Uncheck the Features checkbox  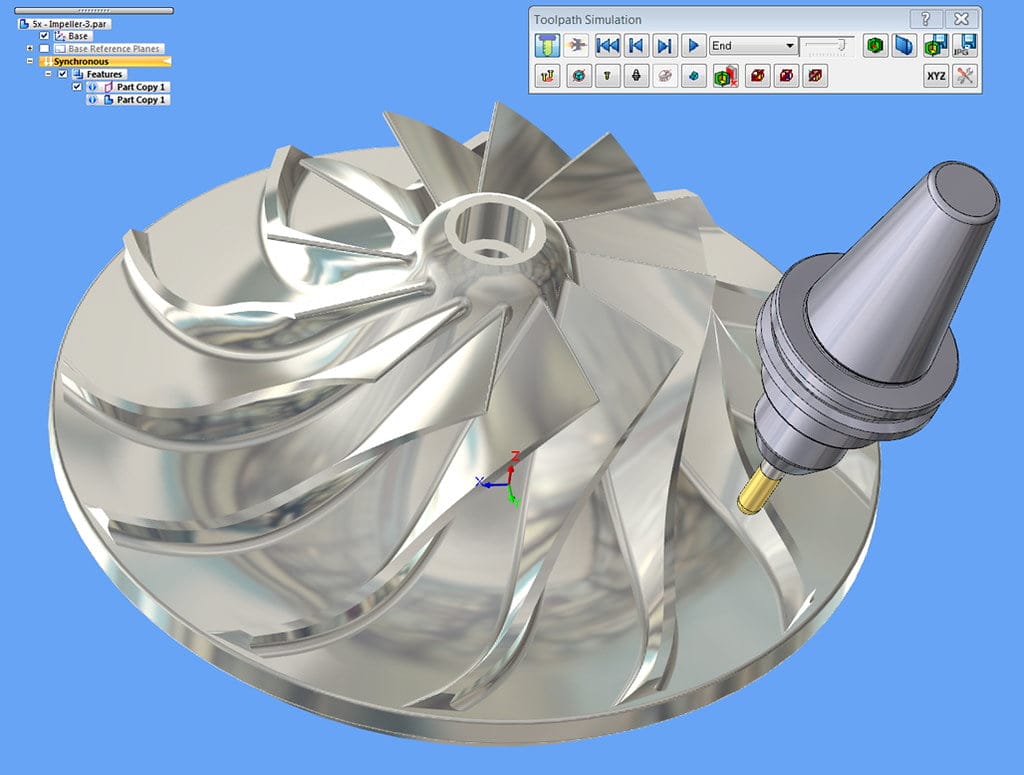pyautogui.click(x=63, y=74)
